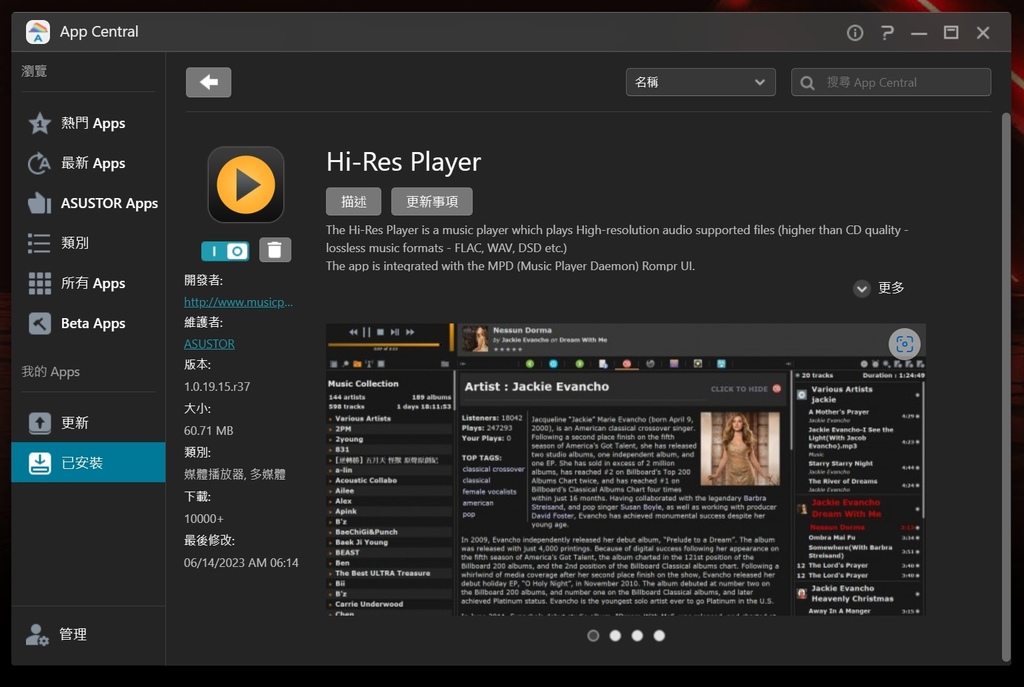Click the size value 60.71 MB

pos(208,430)
